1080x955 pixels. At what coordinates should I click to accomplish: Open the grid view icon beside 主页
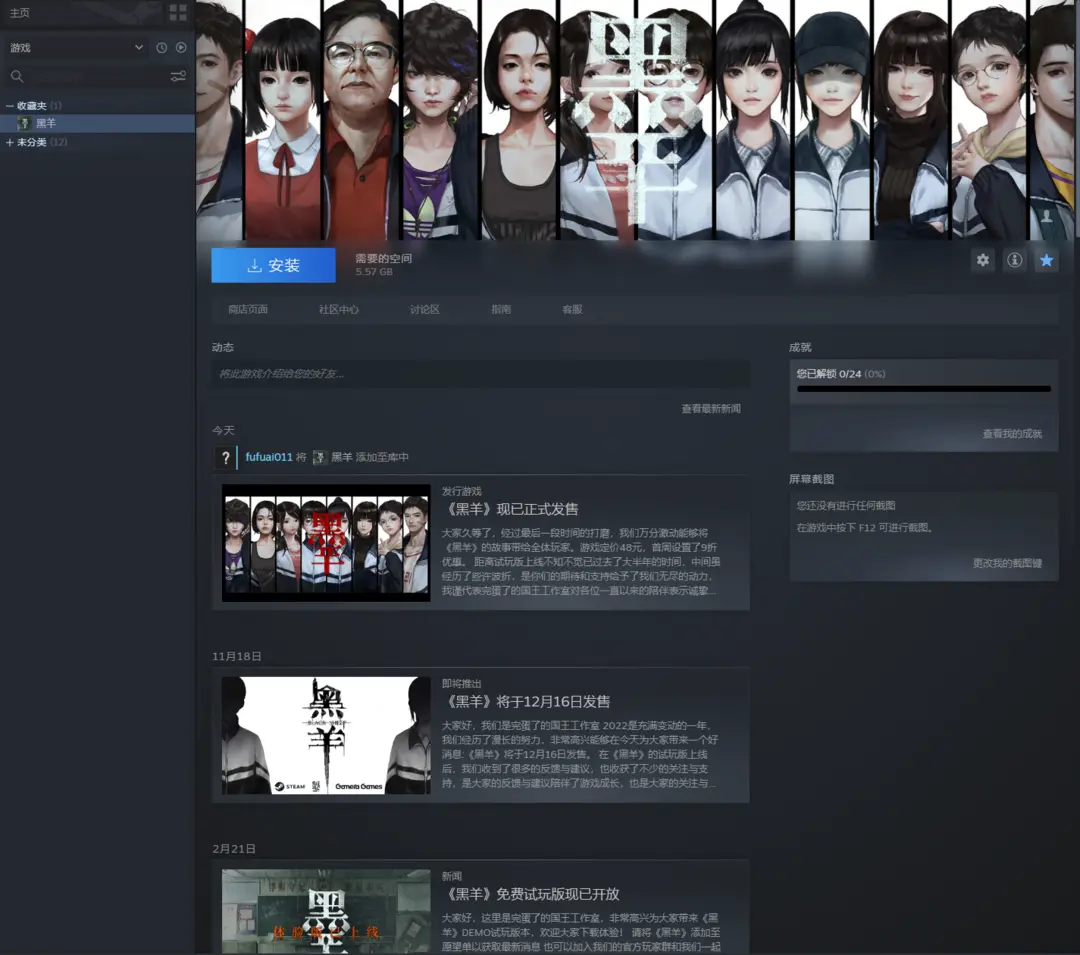pos(178,12)
